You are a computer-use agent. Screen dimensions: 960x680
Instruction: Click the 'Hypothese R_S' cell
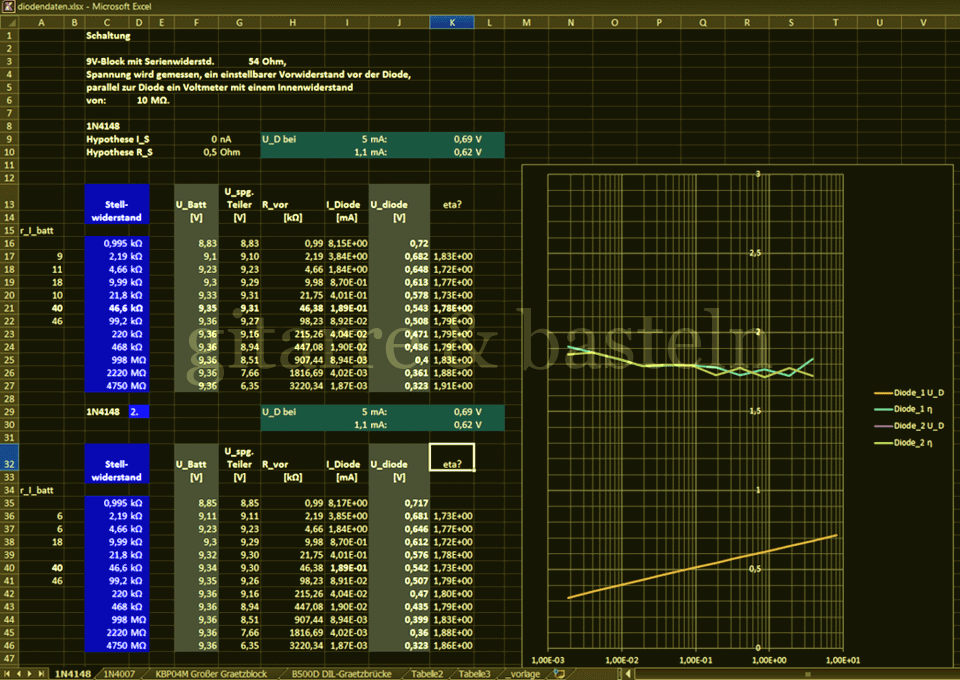pyautogui.click(x=119, y=152)
